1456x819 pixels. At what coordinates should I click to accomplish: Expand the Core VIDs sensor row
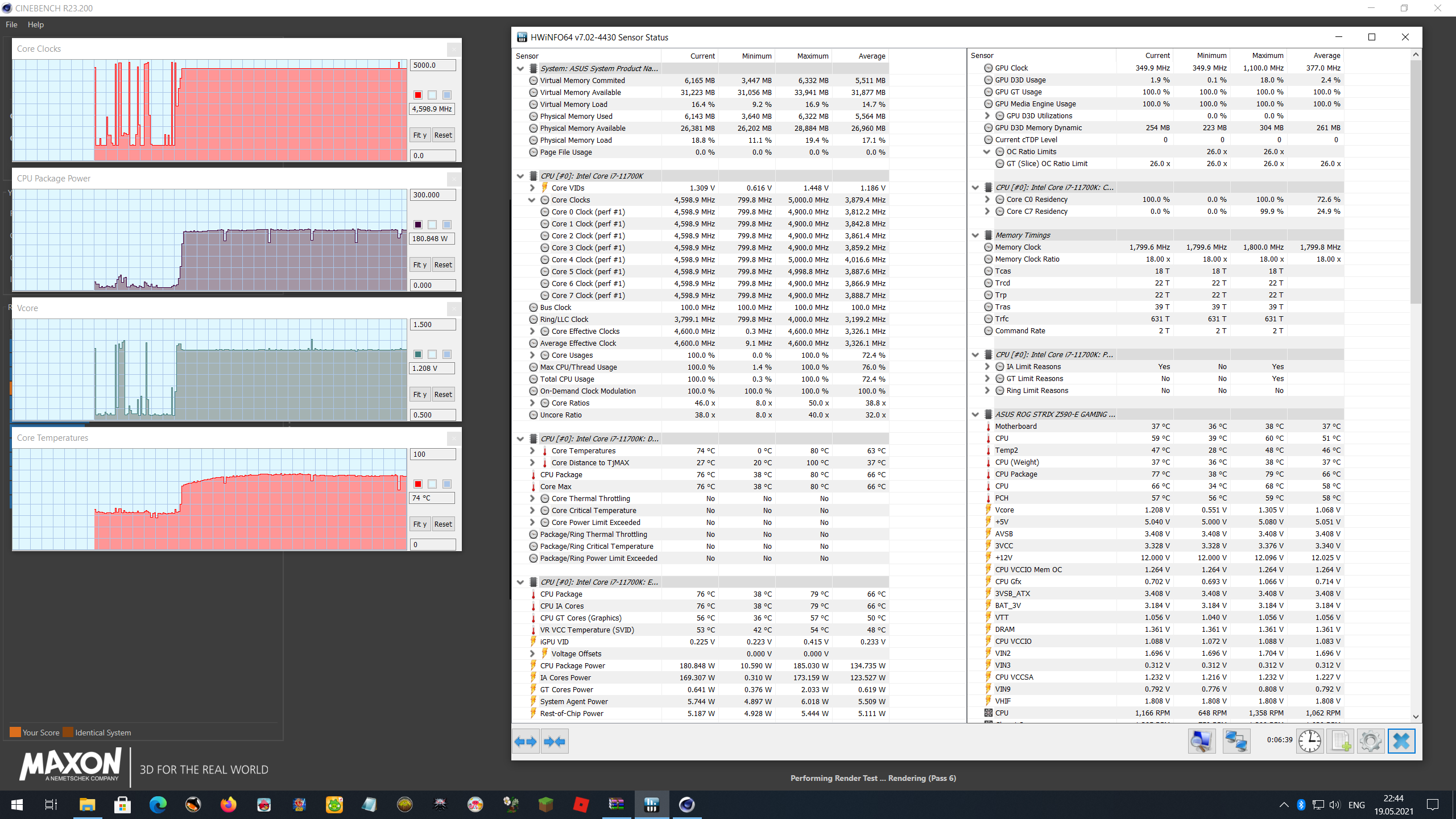(x=532, y=188)
